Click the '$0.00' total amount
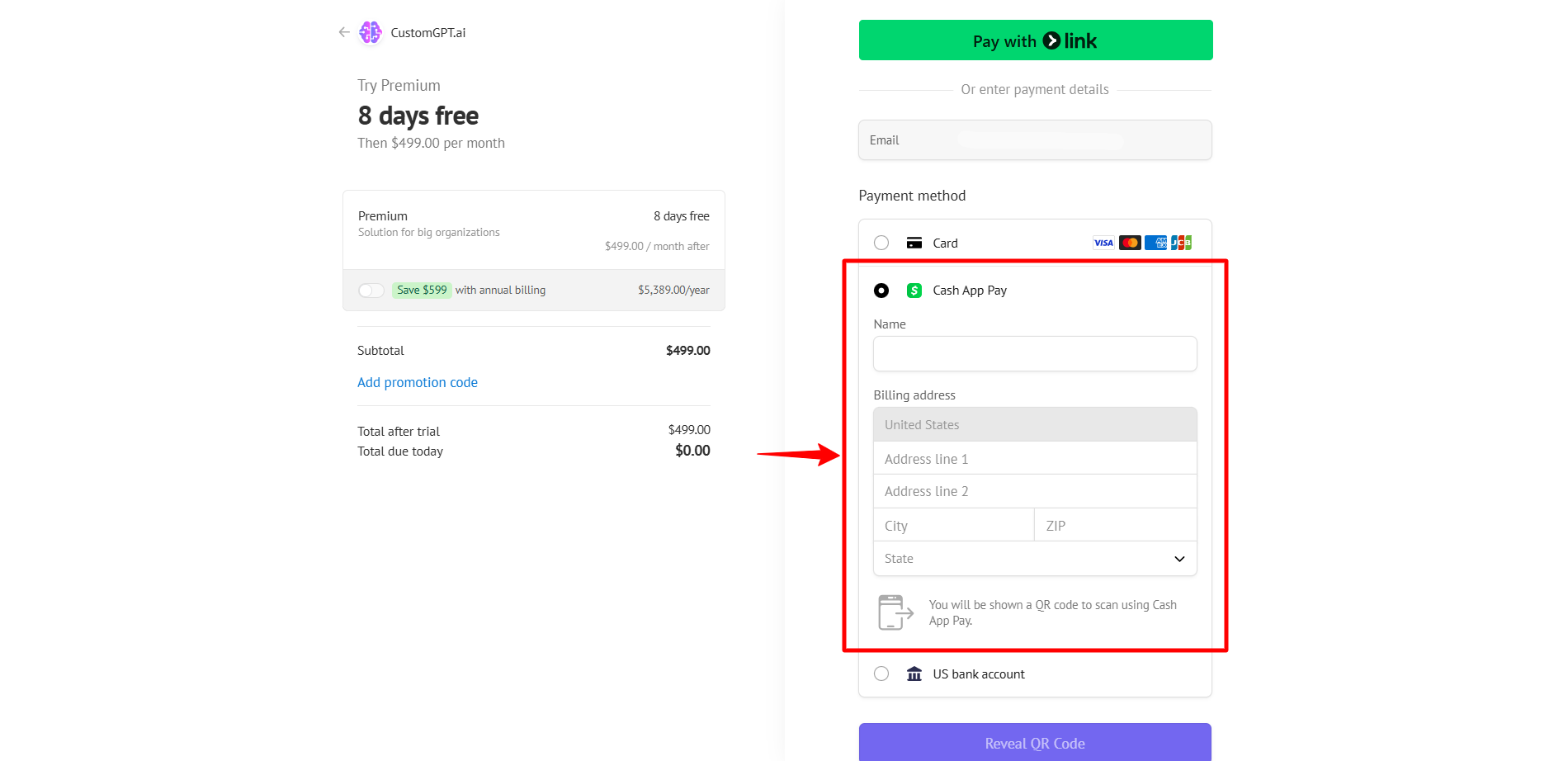The height and width of the screenshot is (761, 1568). click(692, 451)
